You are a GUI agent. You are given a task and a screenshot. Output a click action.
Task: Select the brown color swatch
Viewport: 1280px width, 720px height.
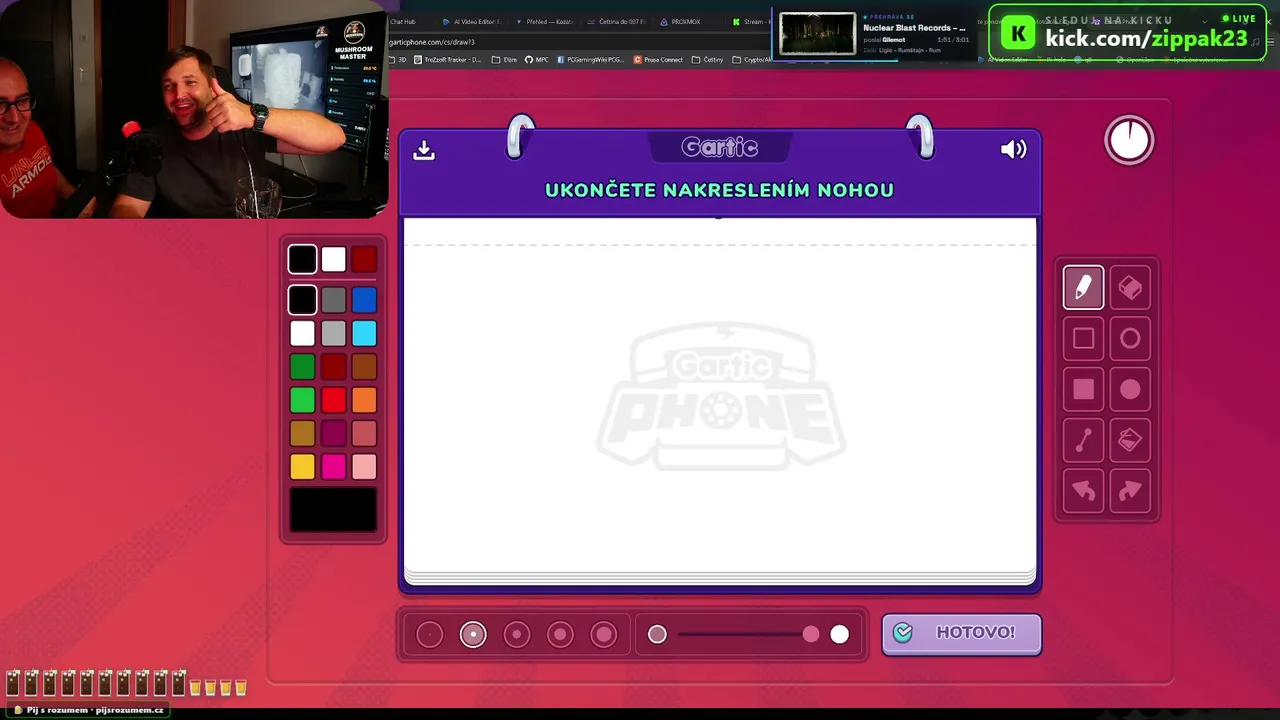pos(364,367)
